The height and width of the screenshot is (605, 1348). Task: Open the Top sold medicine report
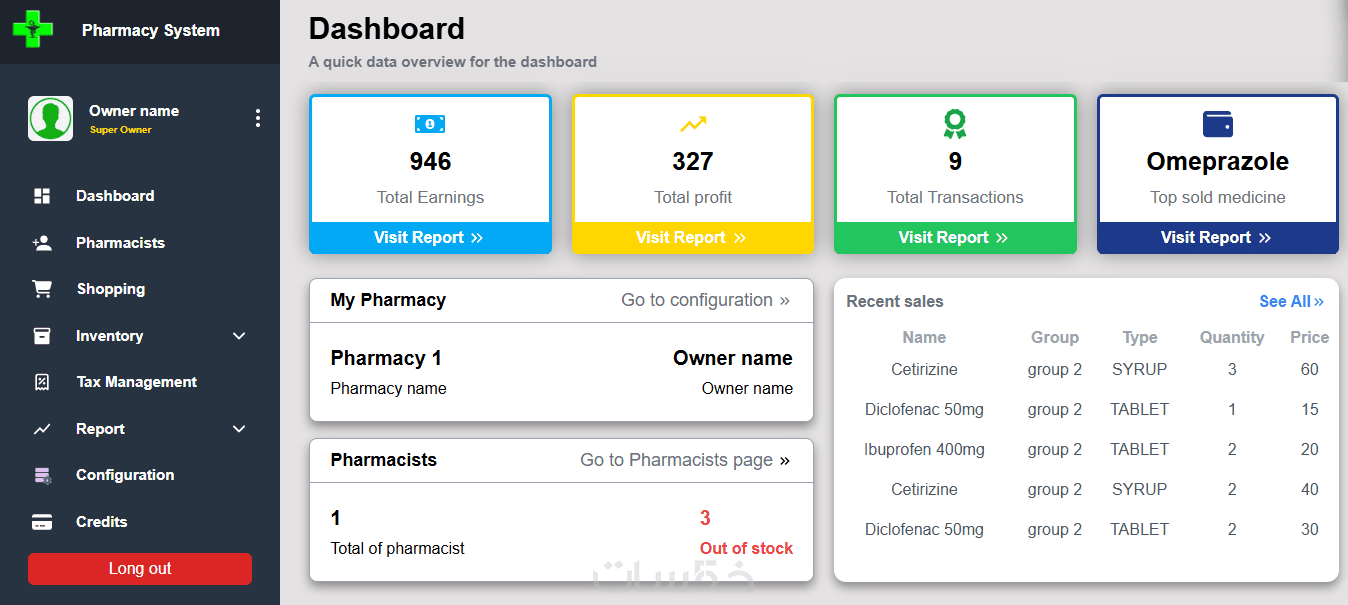(x=1216, y=238)
